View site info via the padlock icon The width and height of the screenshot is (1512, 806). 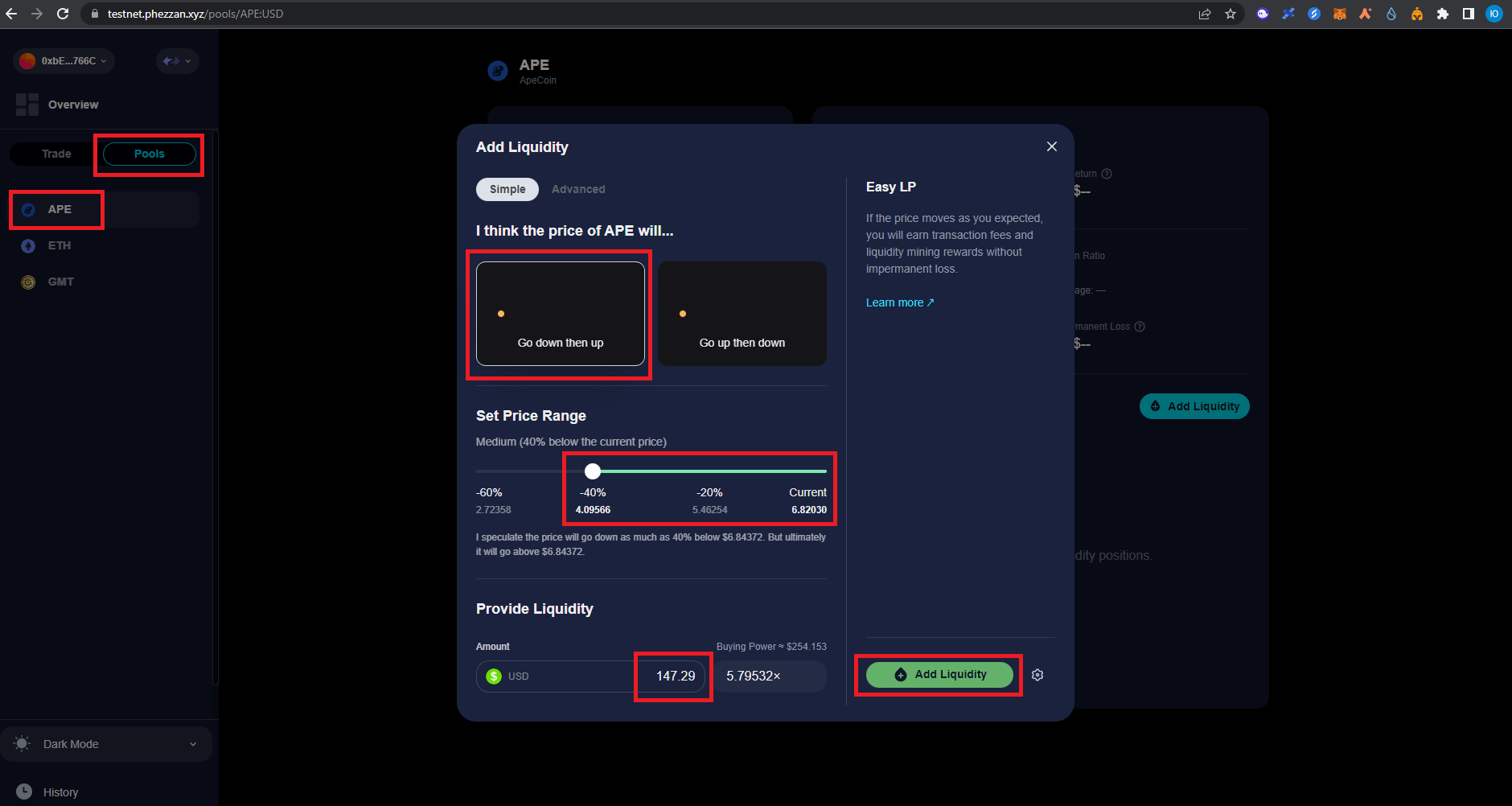[95, 14]
